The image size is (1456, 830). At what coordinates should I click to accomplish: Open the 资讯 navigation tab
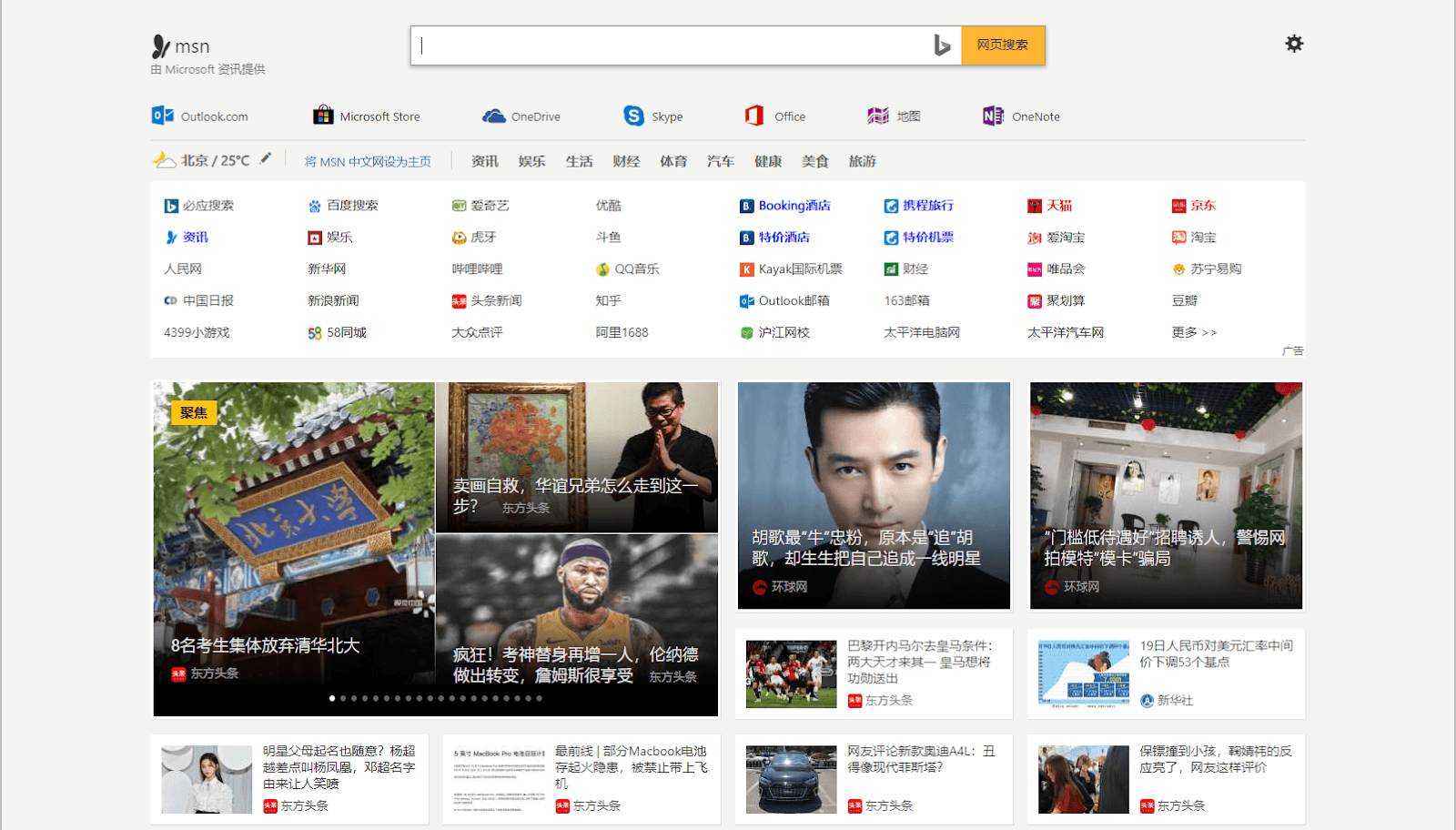[485, 161]
